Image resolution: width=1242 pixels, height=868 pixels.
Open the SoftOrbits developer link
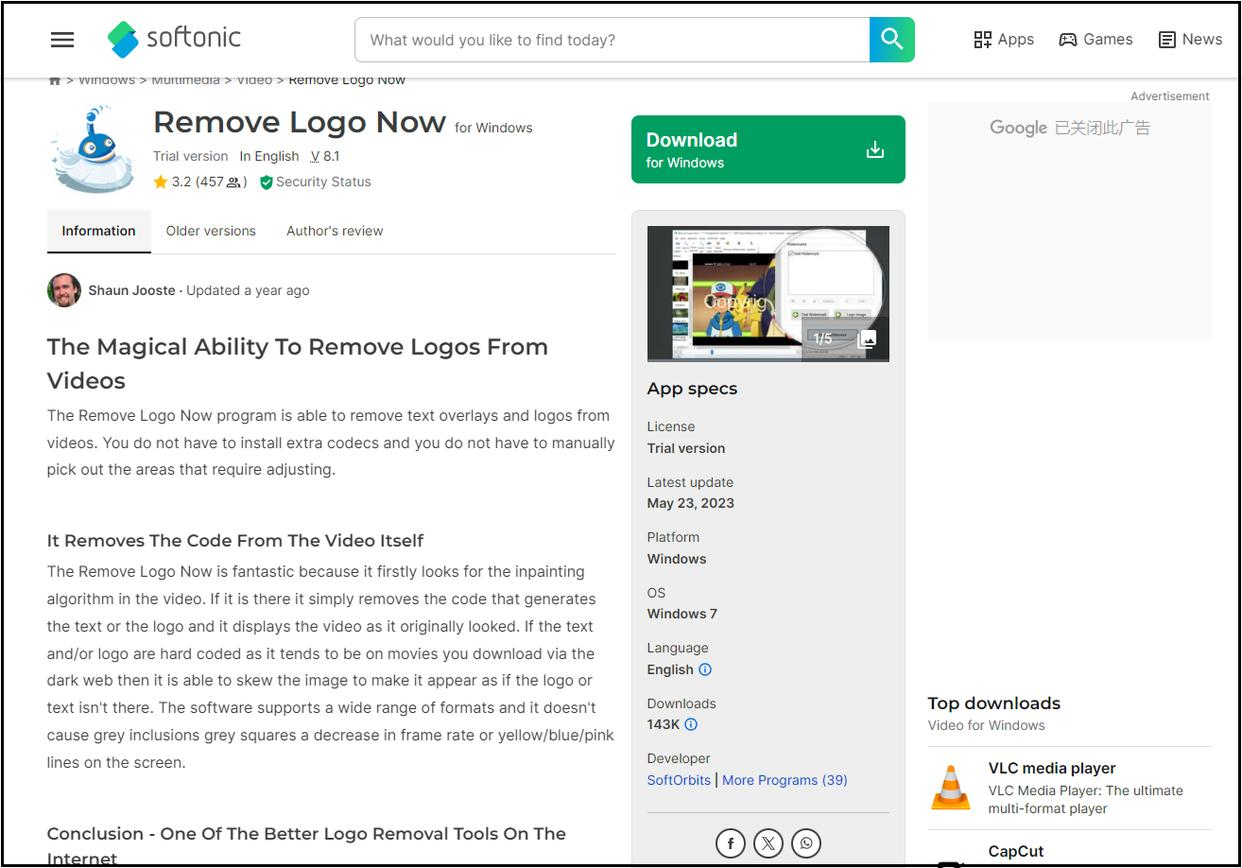[x=679, y=780]
